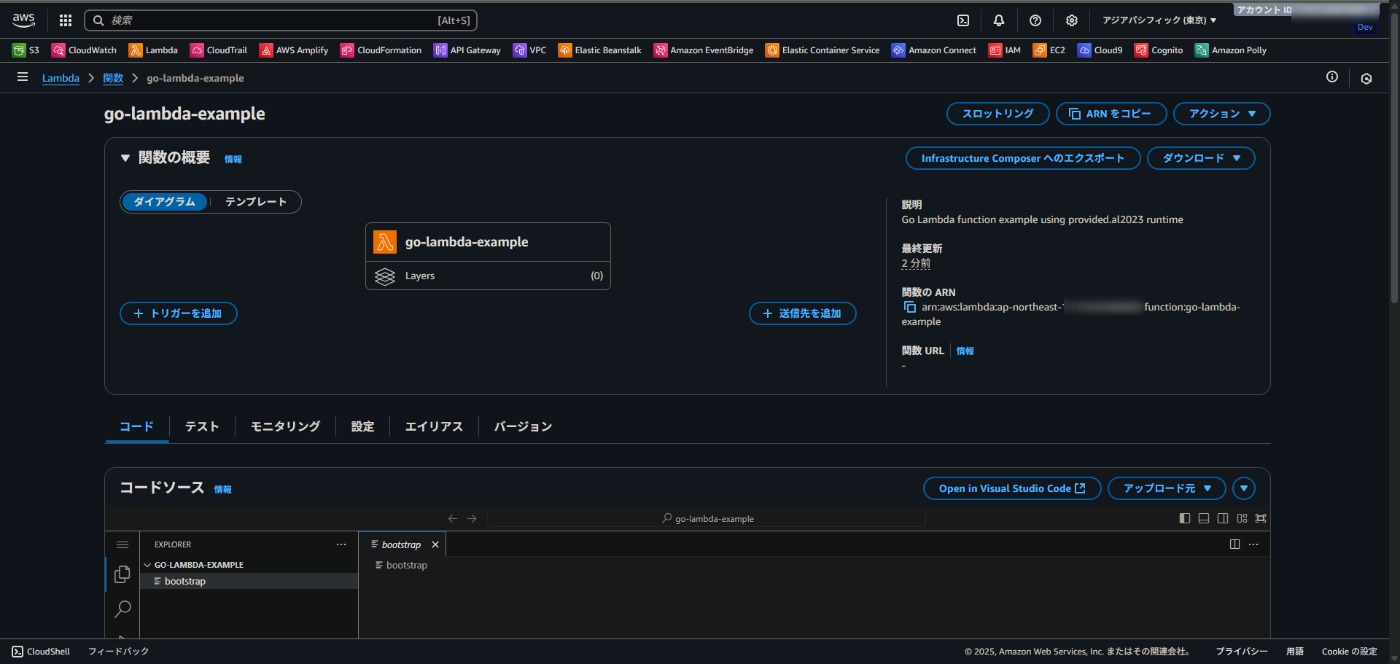Screen dimensions: 1400x664
Task: Open the アクション dropdown
Action: (1222, 114)
